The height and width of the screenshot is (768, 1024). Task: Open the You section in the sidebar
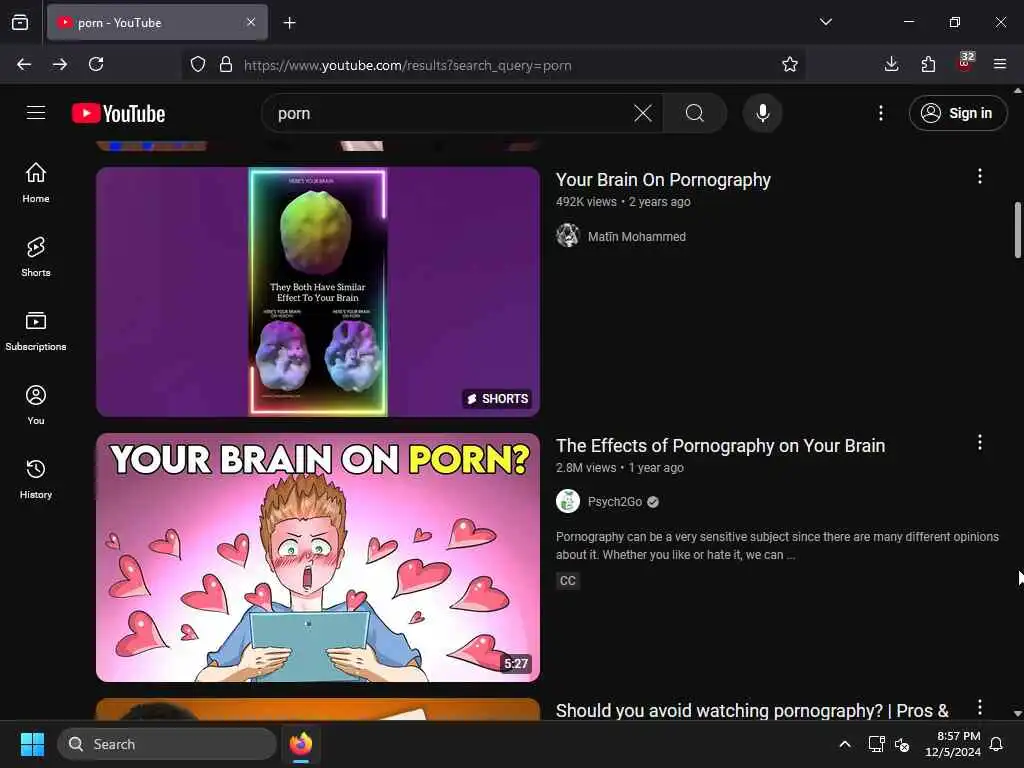click(36, 405)
